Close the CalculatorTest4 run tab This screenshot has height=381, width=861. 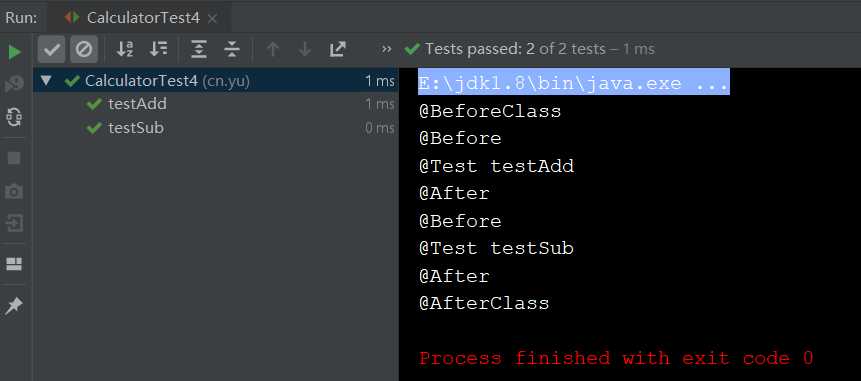(213, 19)
